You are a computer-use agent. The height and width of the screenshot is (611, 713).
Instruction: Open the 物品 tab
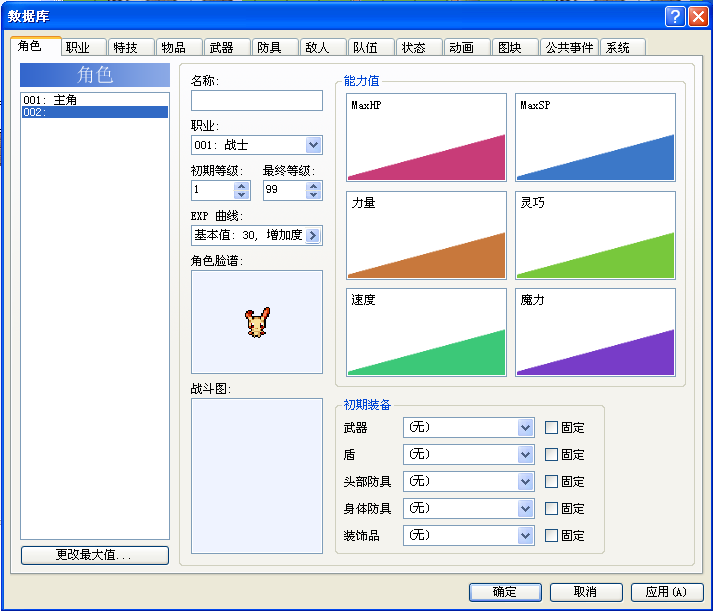[x=180, y=47]
